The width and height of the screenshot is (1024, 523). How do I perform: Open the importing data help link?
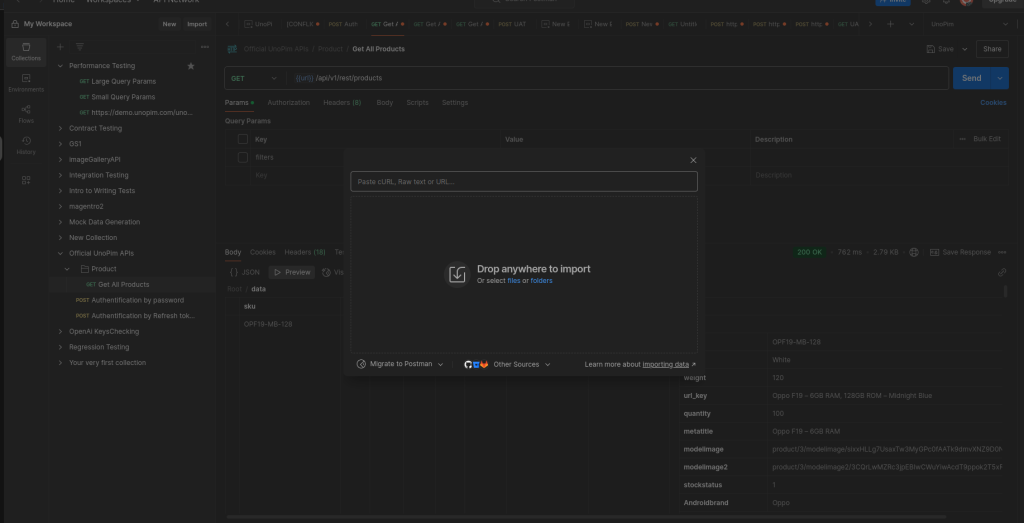click(665, 364)
